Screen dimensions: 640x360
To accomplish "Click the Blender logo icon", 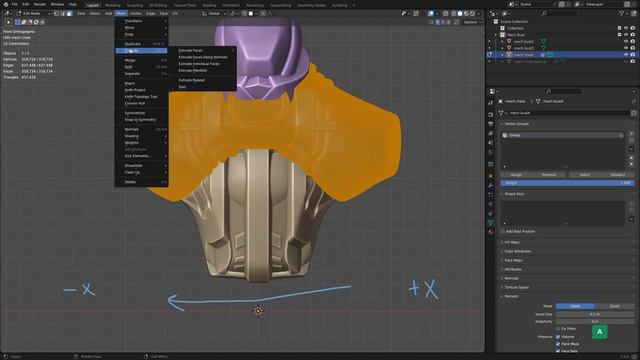I will click(x=6, y=4).
